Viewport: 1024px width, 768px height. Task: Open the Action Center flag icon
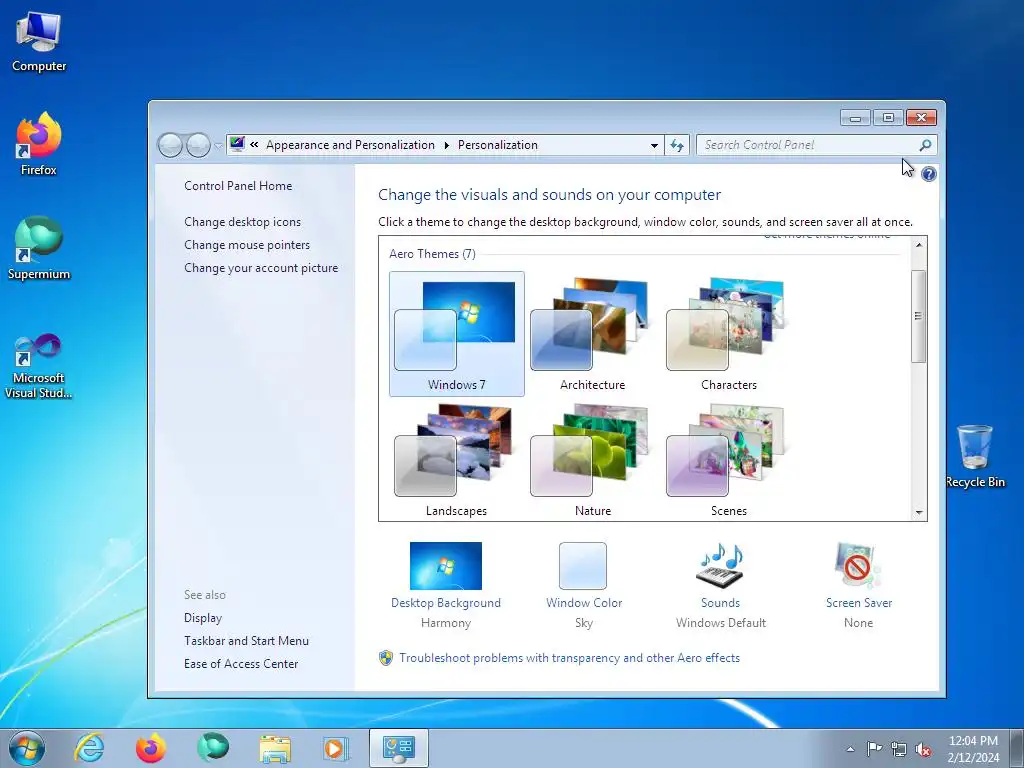(874, 748)
